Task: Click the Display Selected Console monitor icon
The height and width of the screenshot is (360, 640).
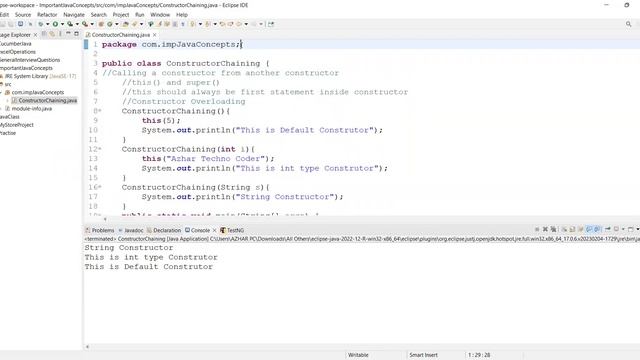Action: click(x=616, y=229)
